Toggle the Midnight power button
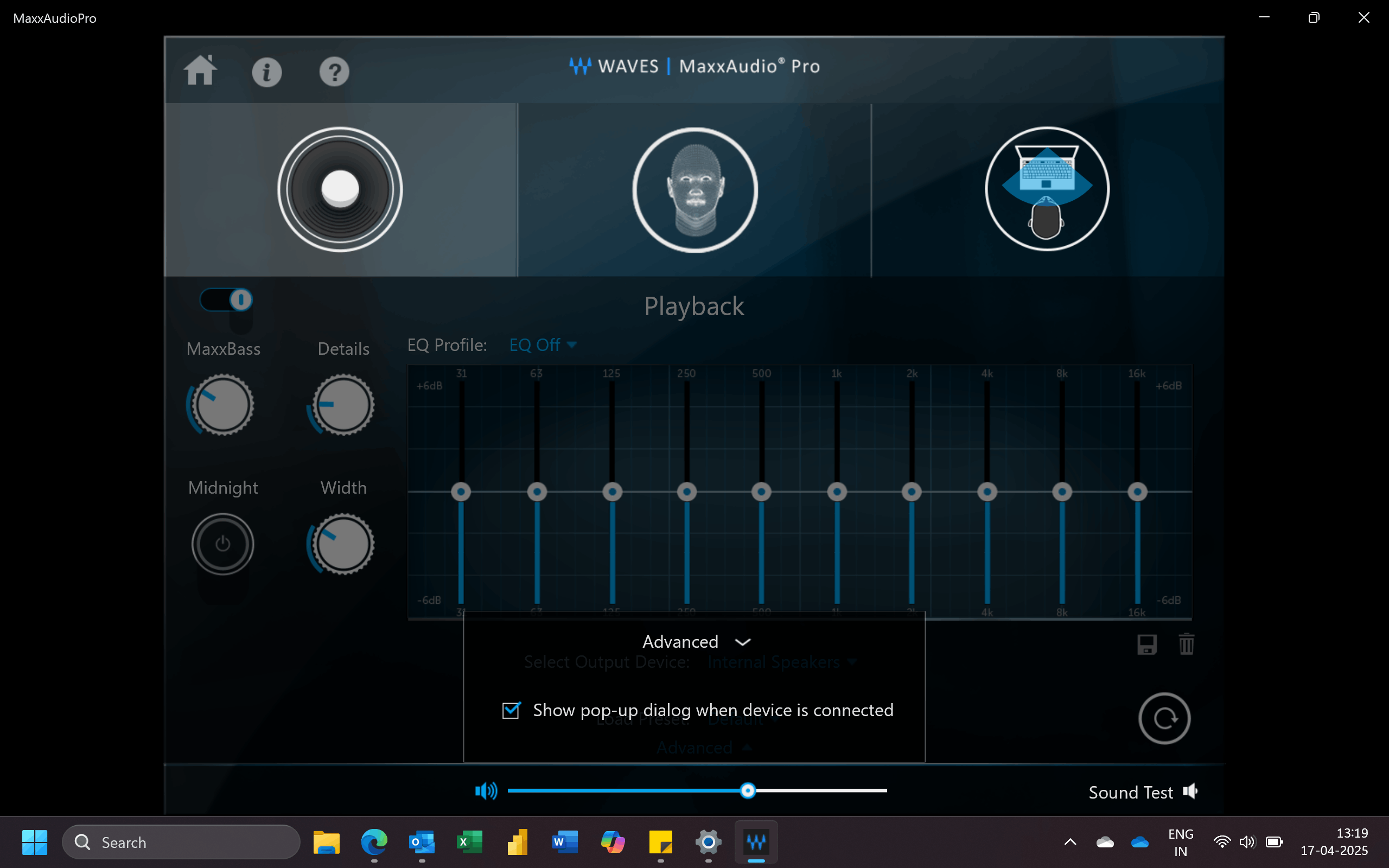This screenshot has width=1389, height=868. (x=222, y=544)
